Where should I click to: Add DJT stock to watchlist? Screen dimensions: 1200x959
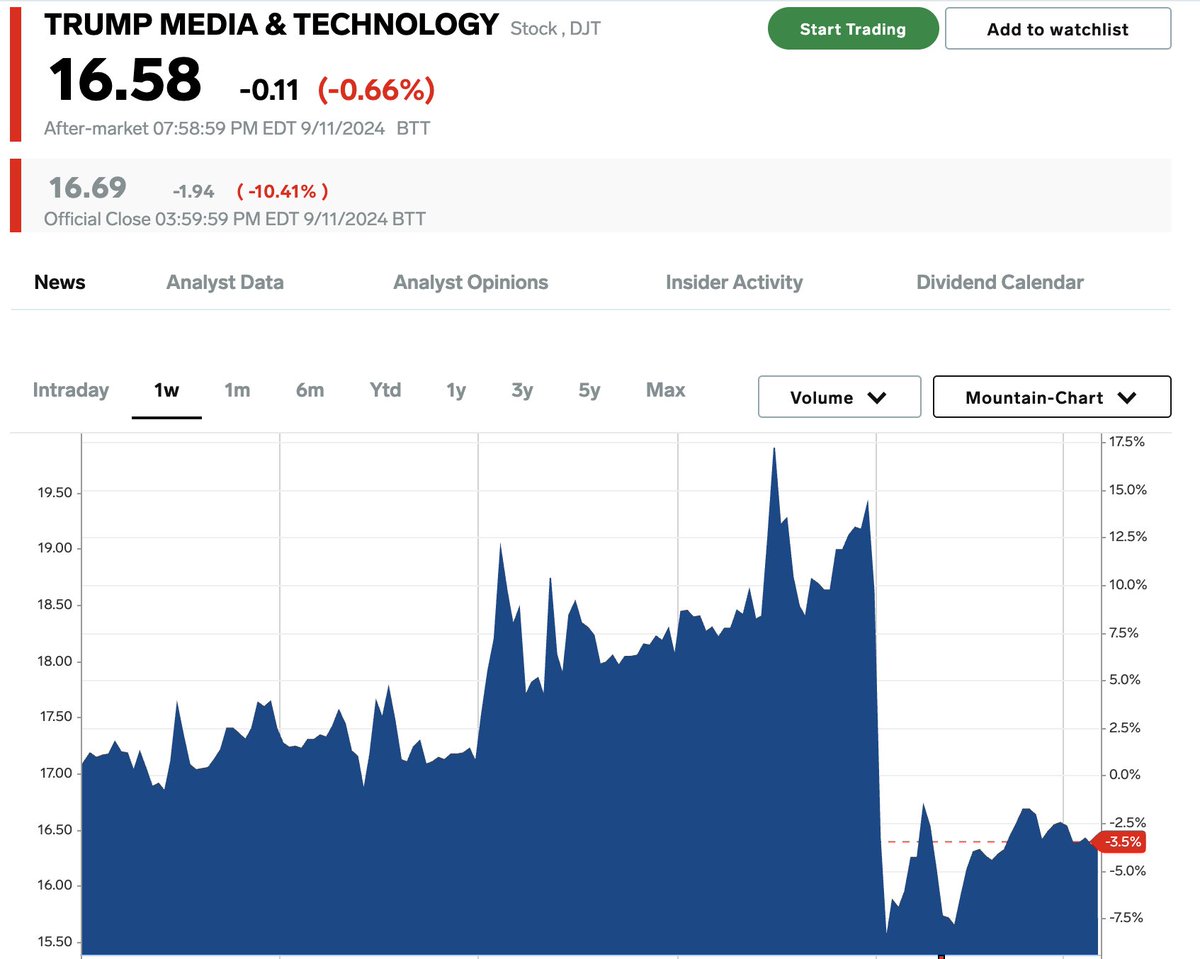(1057, 29)
